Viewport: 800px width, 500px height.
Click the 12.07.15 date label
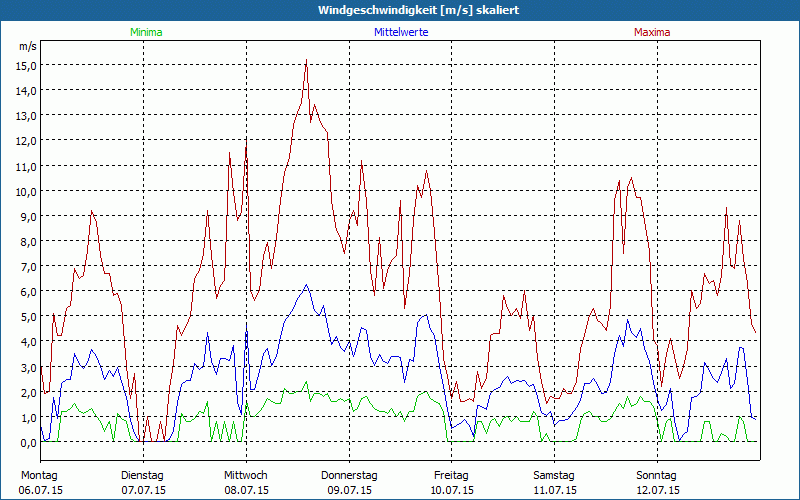657,490
